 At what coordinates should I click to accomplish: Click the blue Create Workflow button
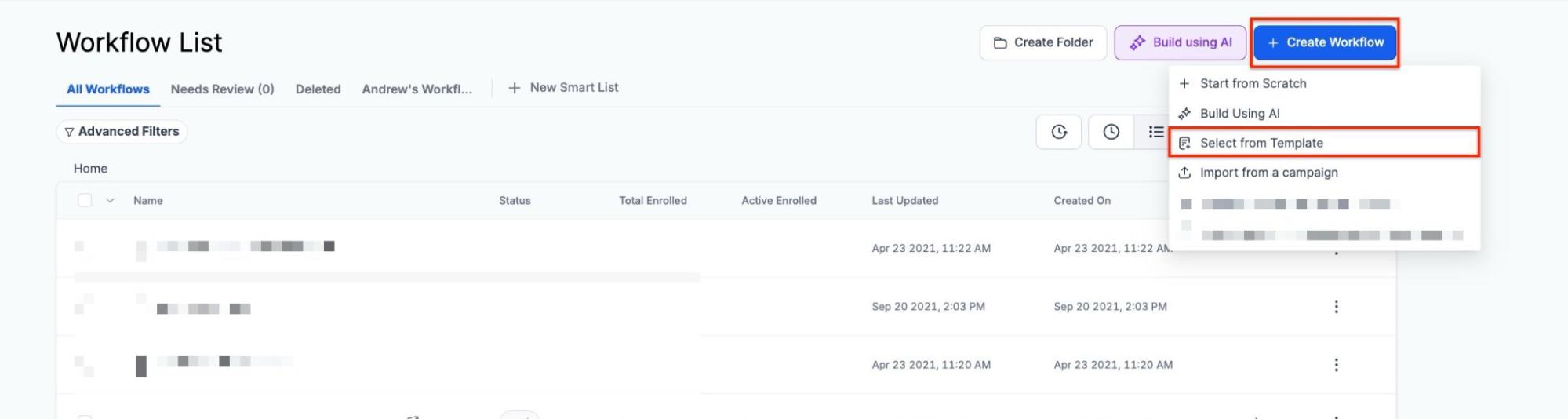1325,42
